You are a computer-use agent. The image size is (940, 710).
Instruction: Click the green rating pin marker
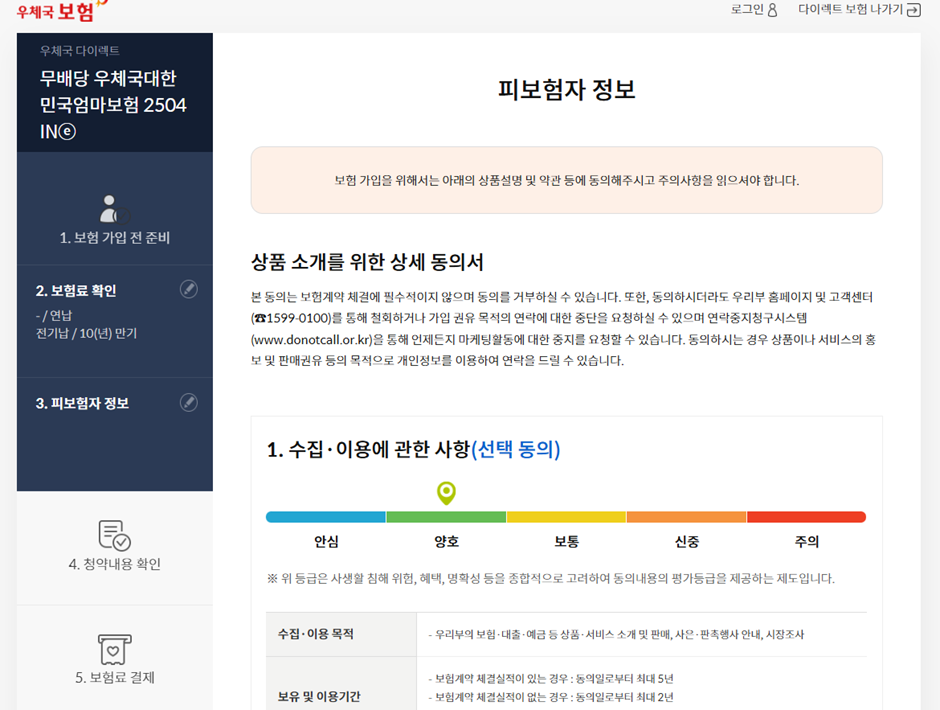tap(446, 493)
